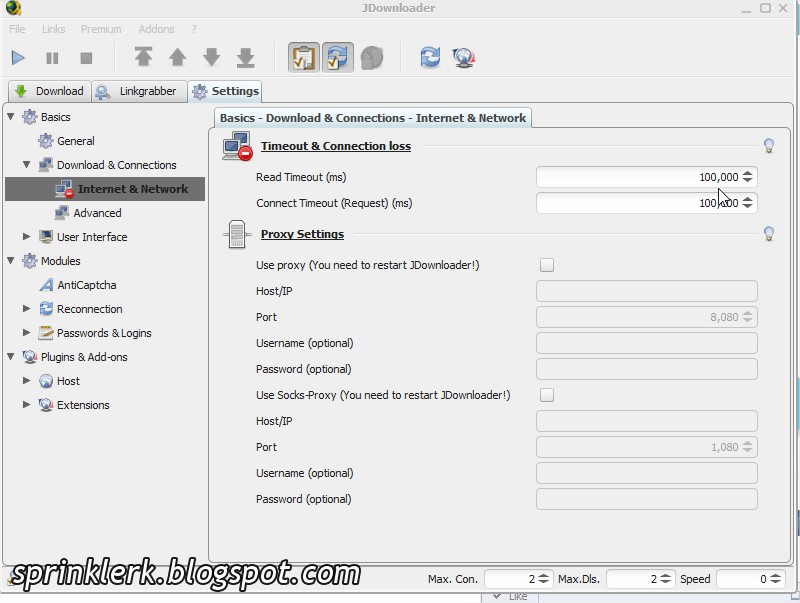Viewport: 800px width, 603px height.
Task: Click the proxy Port 8,080 field
Action: [647, 317]
